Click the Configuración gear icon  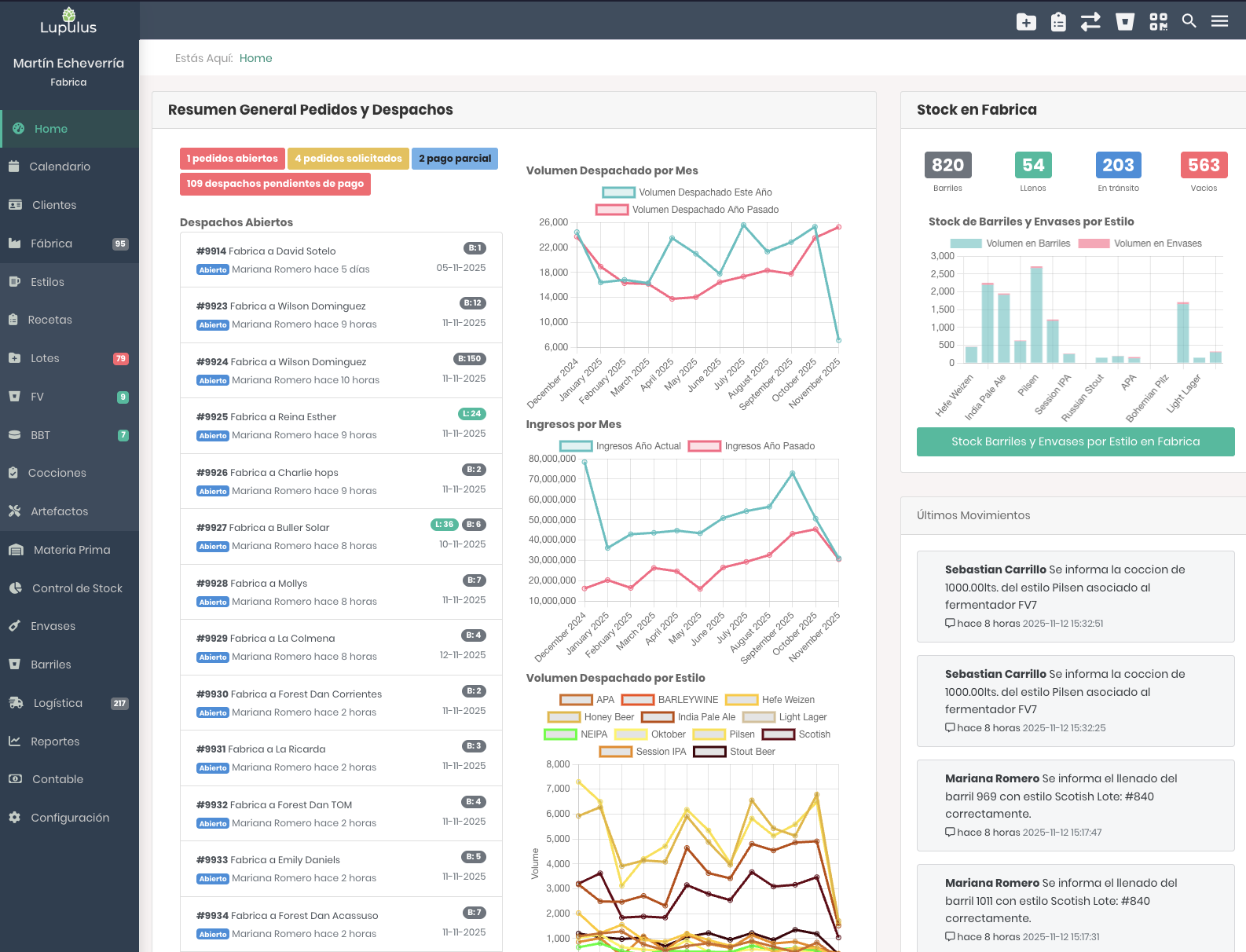pyautogui.click(x=14, y=818)
